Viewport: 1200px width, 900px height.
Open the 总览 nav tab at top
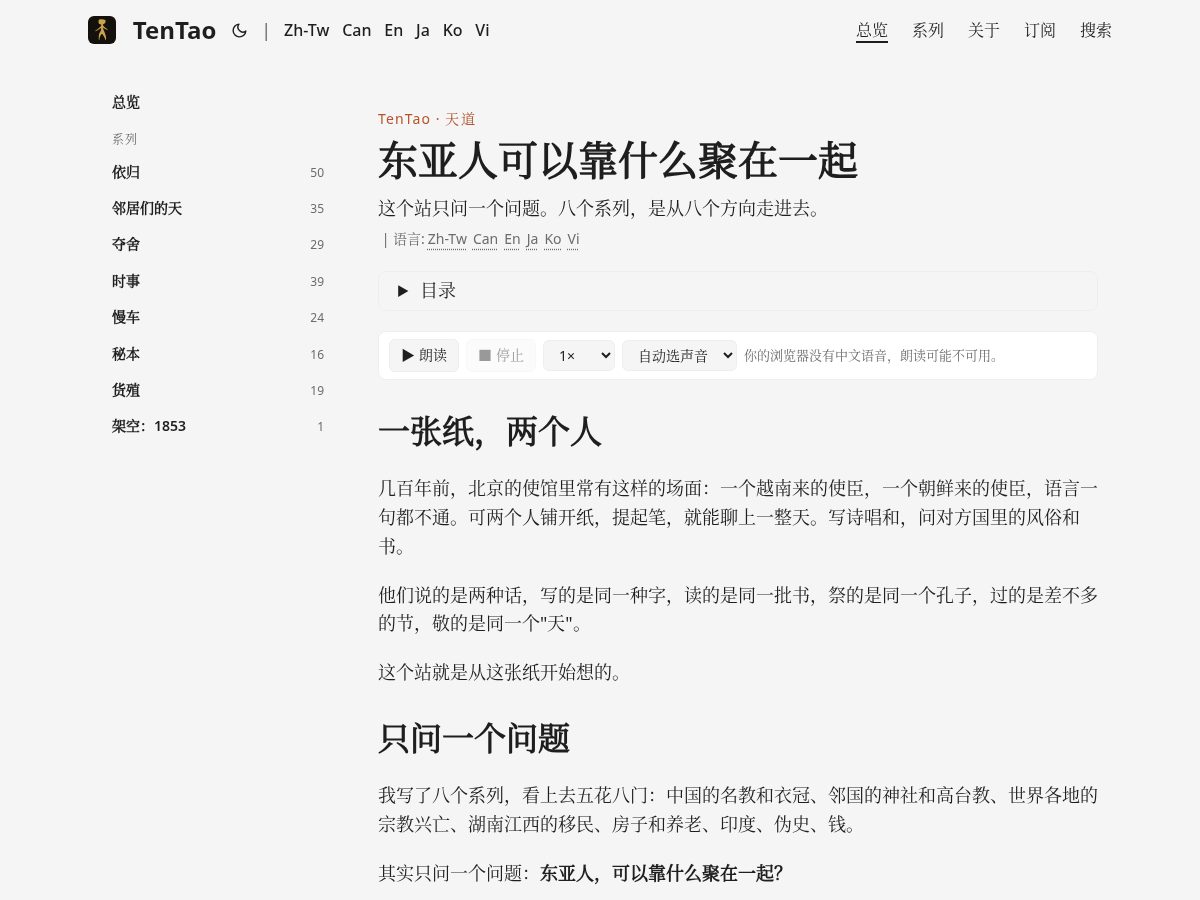[x=872, y=30]
